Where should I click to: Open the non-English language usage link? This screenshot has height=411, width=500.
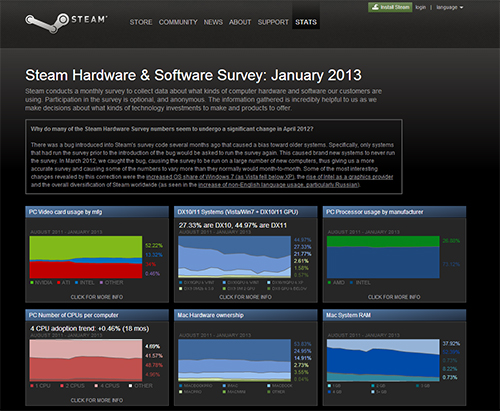coord(279,185)
